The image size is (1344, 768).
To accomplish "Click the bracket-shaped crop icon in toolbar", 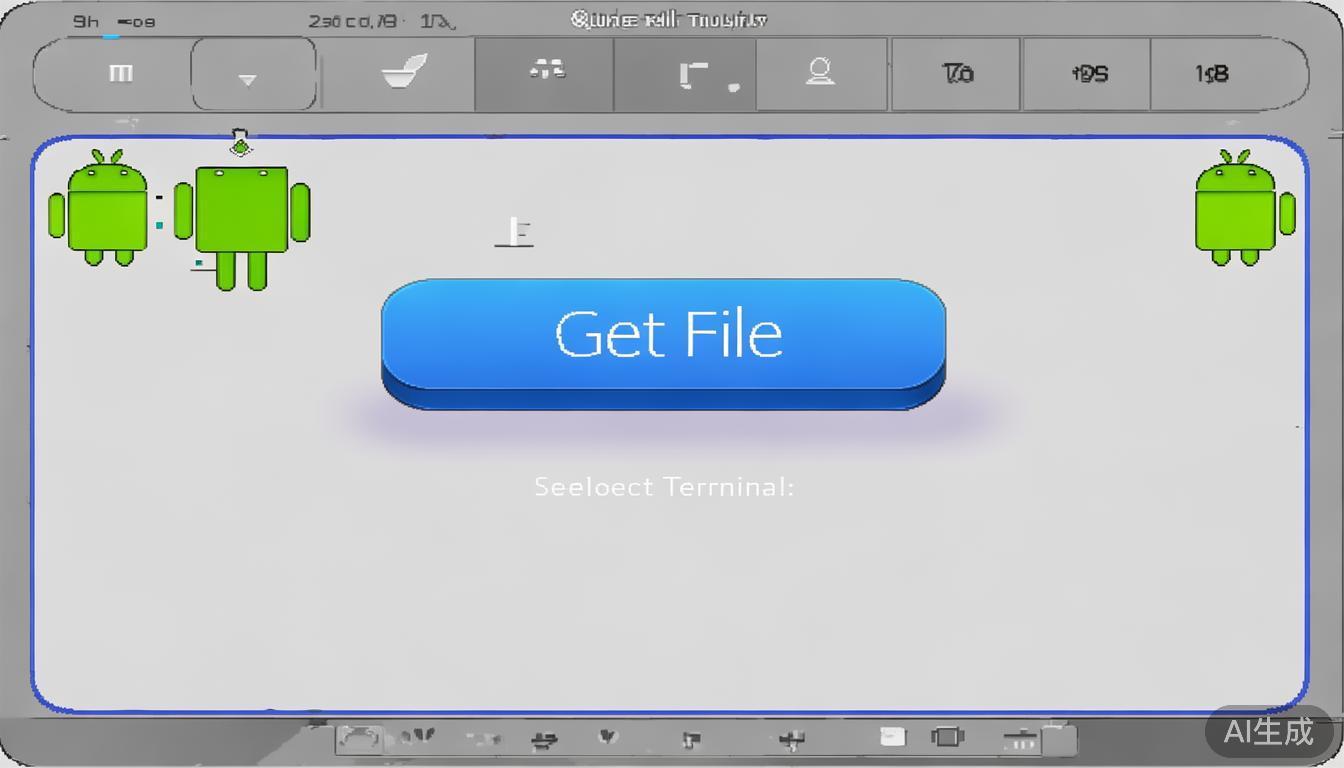I will point(692,74).
